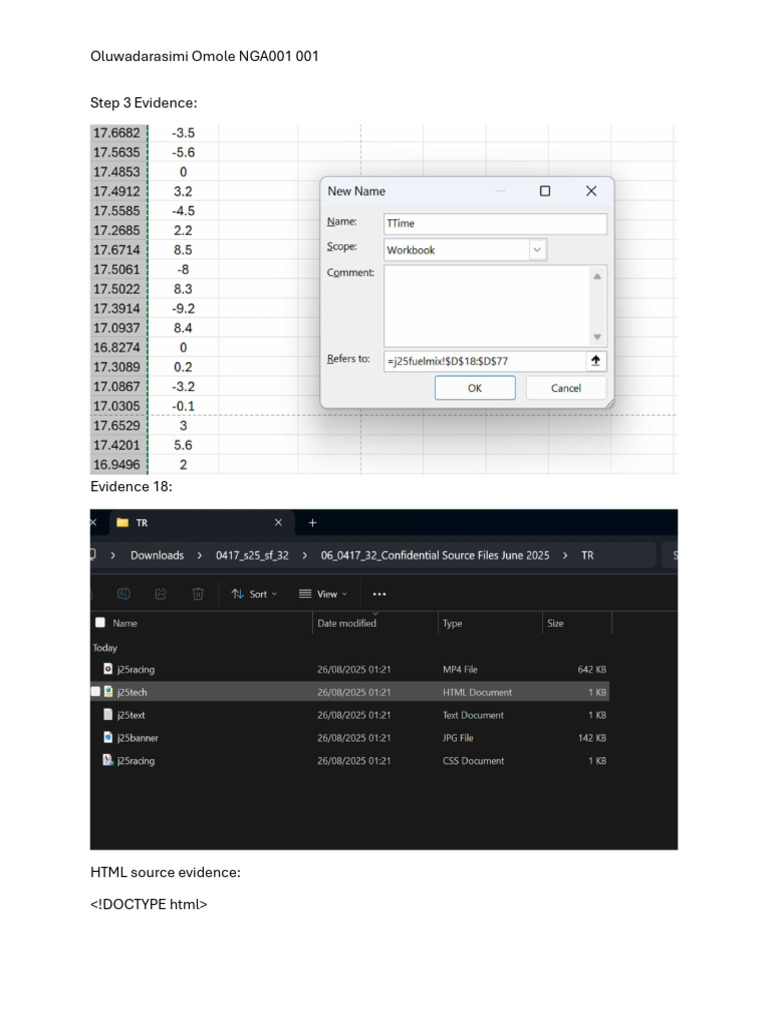Click the j25banner JPG file icon
Viewport: 768px width, 1024px height.
tap(108, 737)
